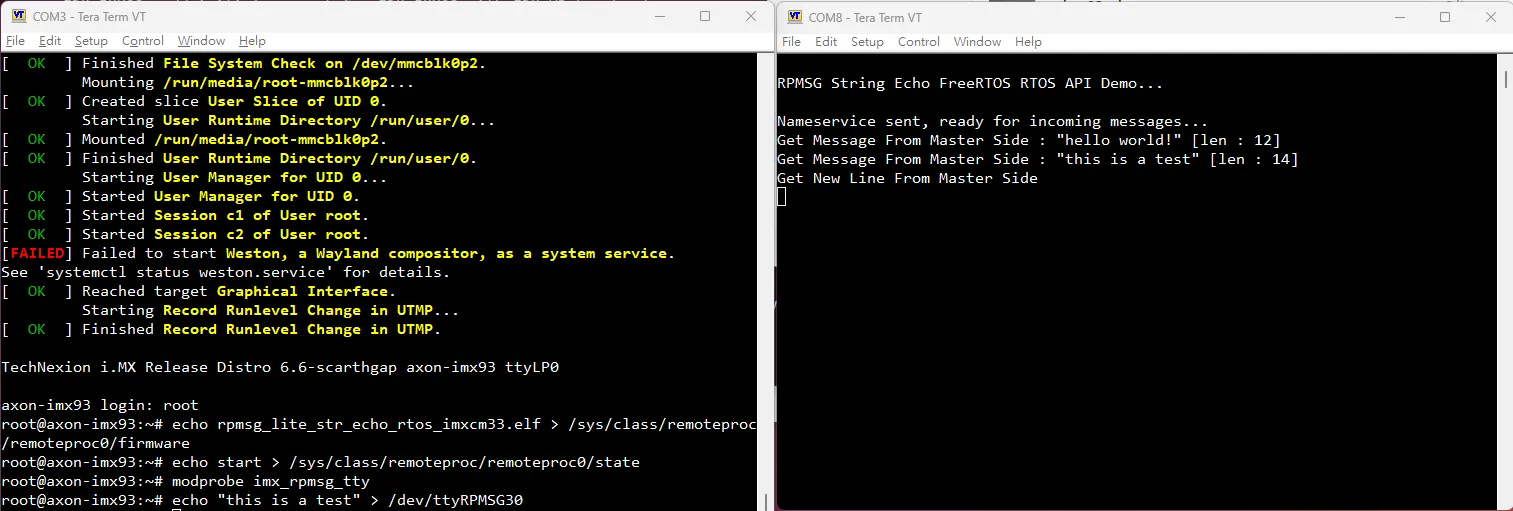Open the Setup menu in COM3 window
Screen dimensions: 1513x511
(x=91, y=41)
